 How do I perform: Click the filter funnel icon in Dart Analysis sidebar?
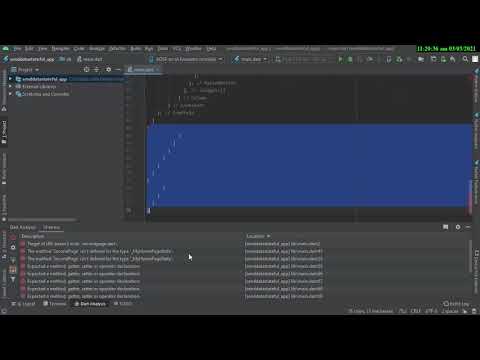coord(13,279)
